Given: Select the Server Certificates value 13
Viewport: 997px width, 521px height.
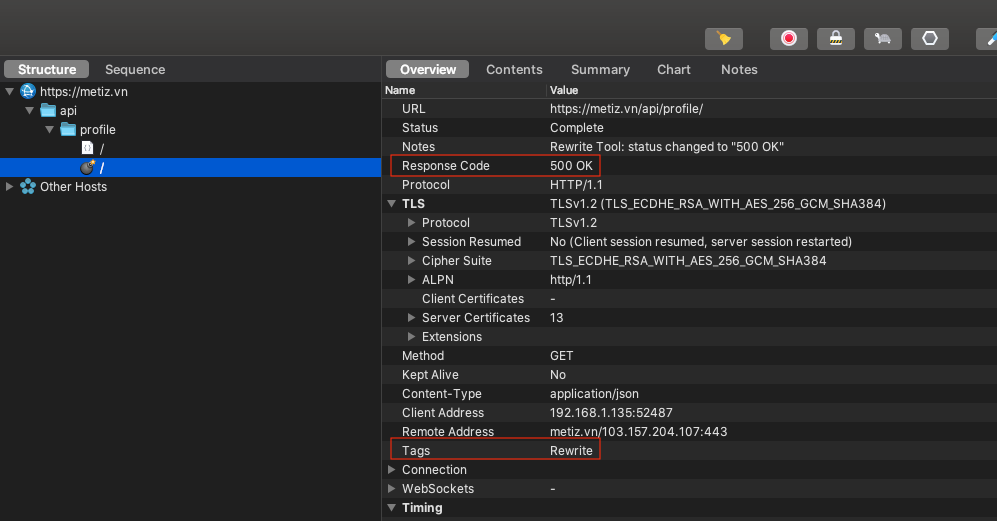Looking at the screenshot, I should click(x=556, y=317).
